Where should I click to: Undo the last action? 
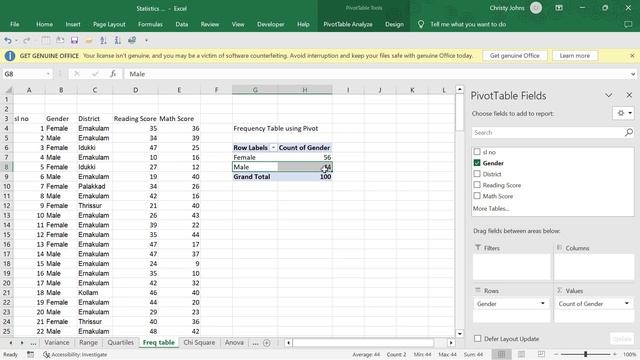(x=8, y=40)
